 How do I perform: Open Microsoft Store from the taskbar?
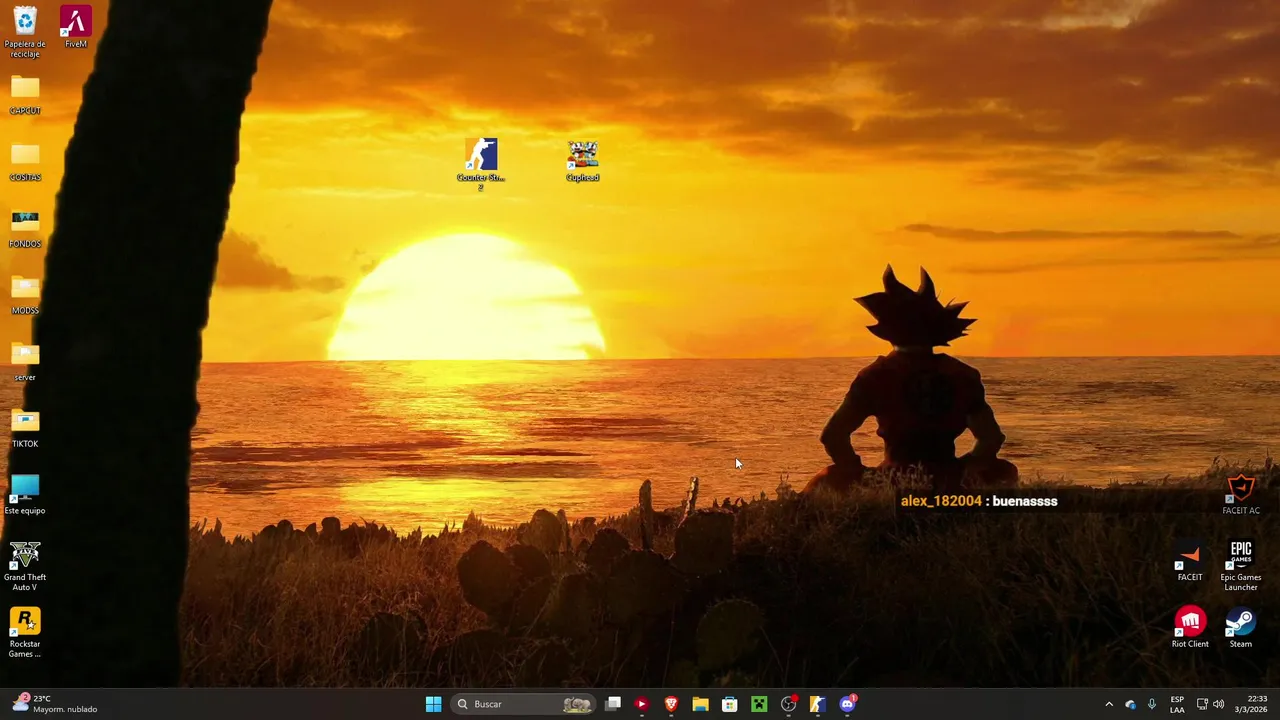coord(730,704)
